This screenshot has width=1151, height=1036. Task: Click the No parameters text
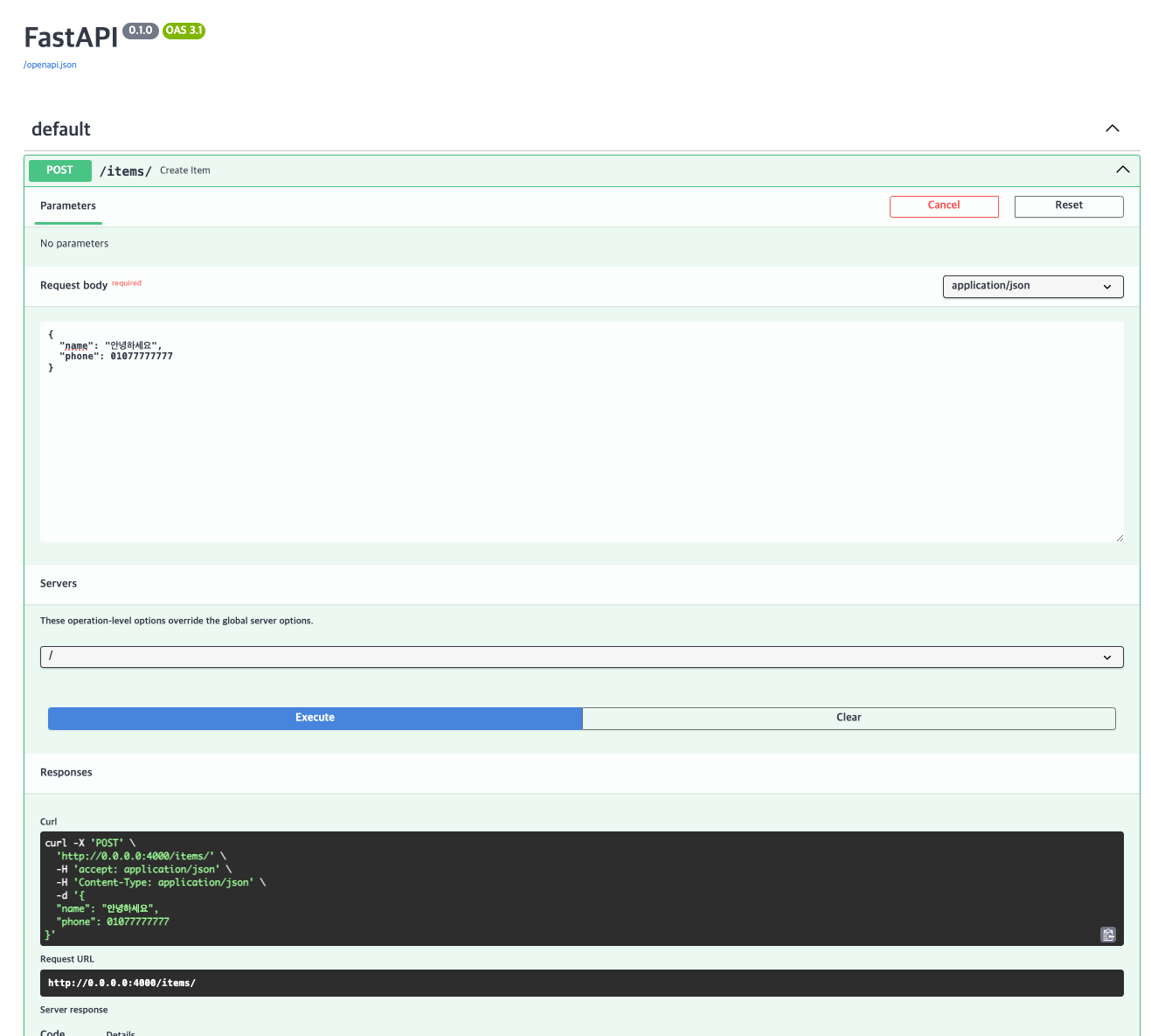click(x=74, y=244)
